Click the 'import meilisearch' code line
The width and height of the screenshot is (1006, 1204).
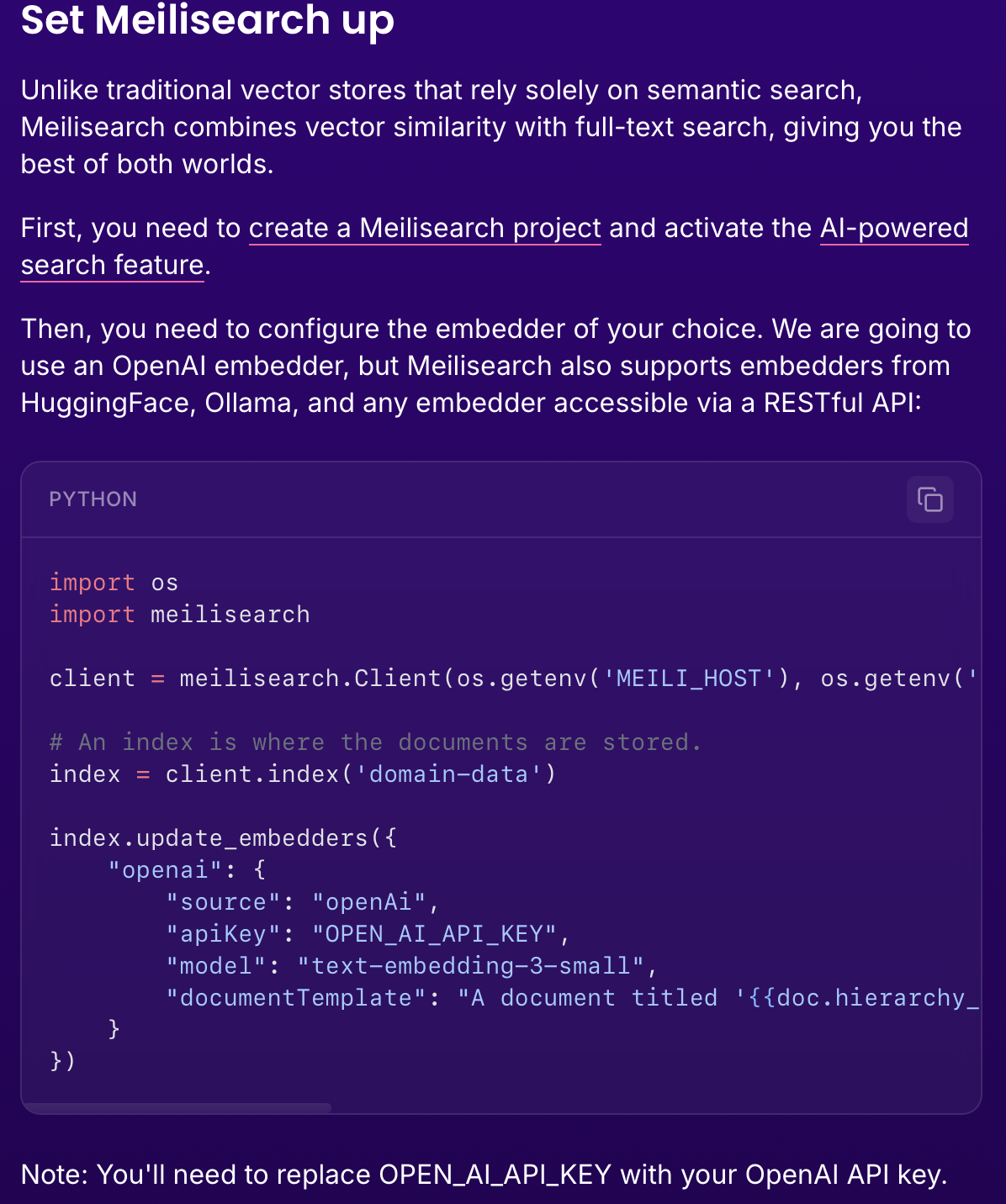click(x=179, y=615)
